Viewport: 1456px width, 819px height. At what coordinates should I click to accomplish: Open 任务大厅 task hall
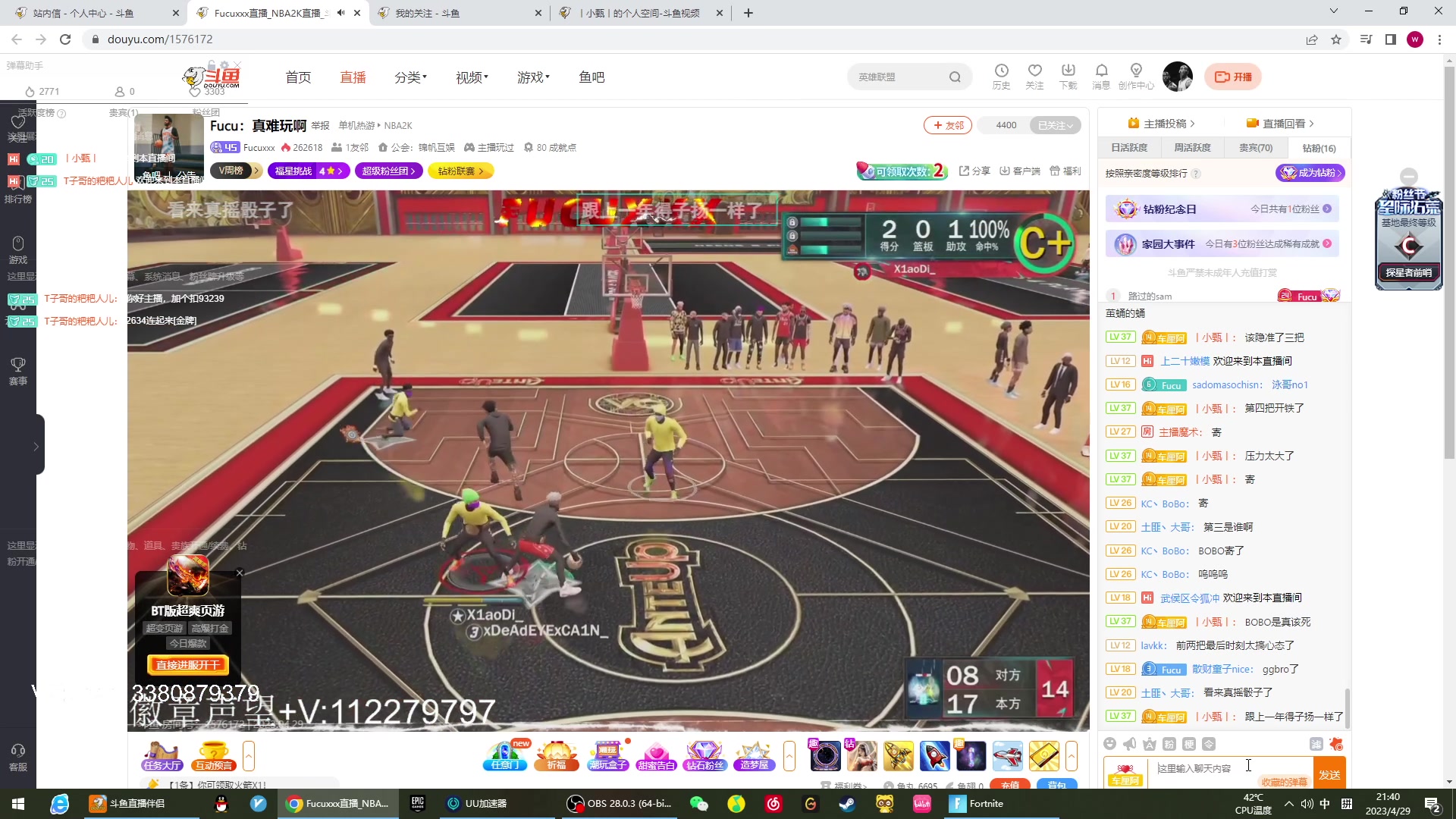(162, 756)
